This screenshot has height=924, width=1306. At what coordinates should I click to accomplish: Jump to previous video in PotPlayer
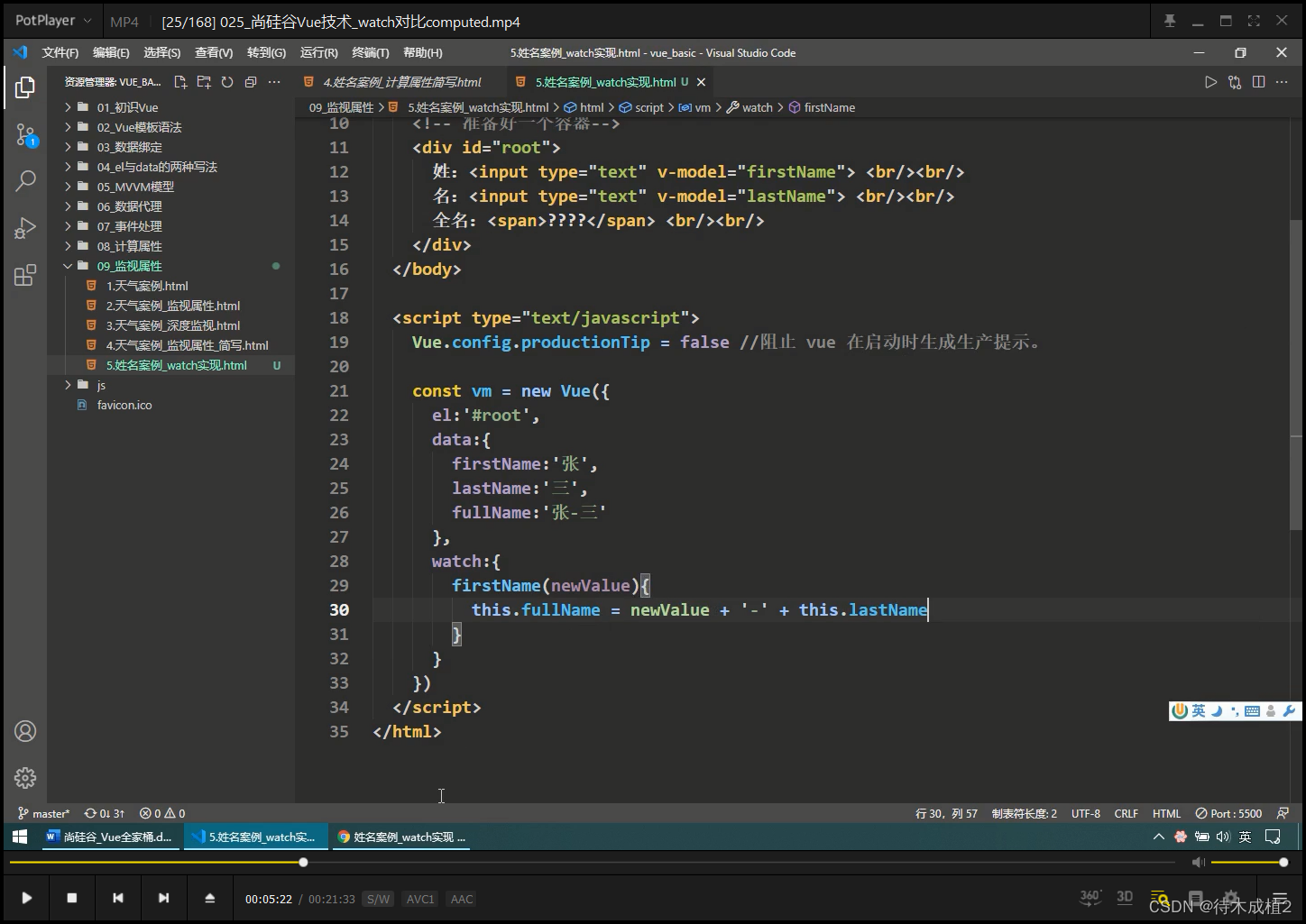tap(117, 898)
